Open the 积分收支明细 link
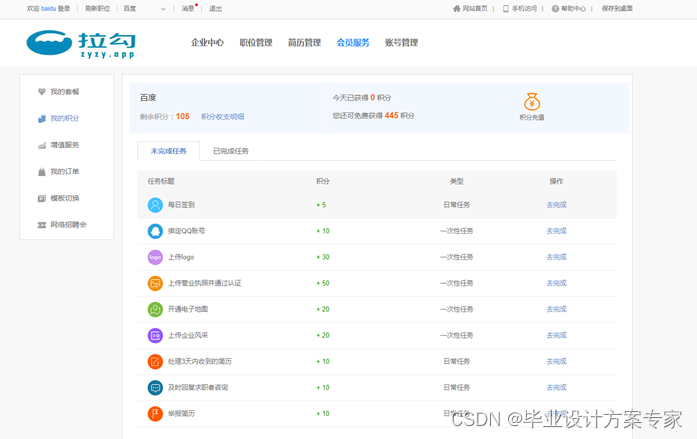This screenshot has height=439, width=697. tap(223, 117)
